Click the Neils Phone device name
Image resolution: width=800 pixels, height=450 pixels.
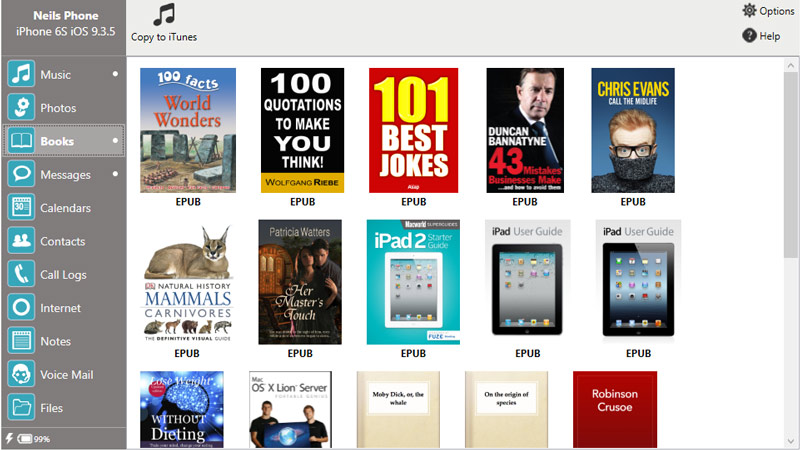point(66,16)
